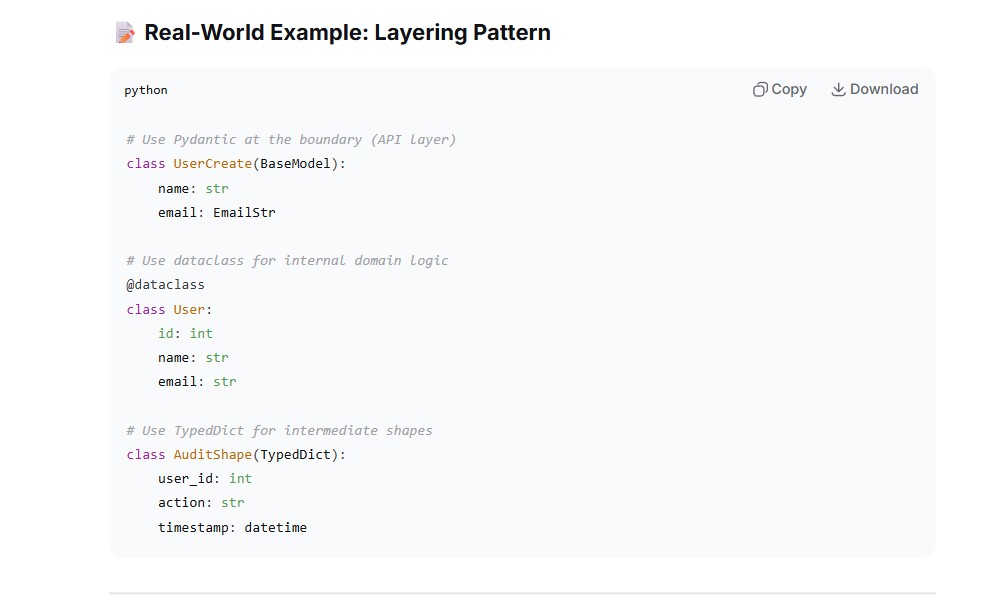Click the line 'action: str'

pyautogui.click(x=201, y=503)
